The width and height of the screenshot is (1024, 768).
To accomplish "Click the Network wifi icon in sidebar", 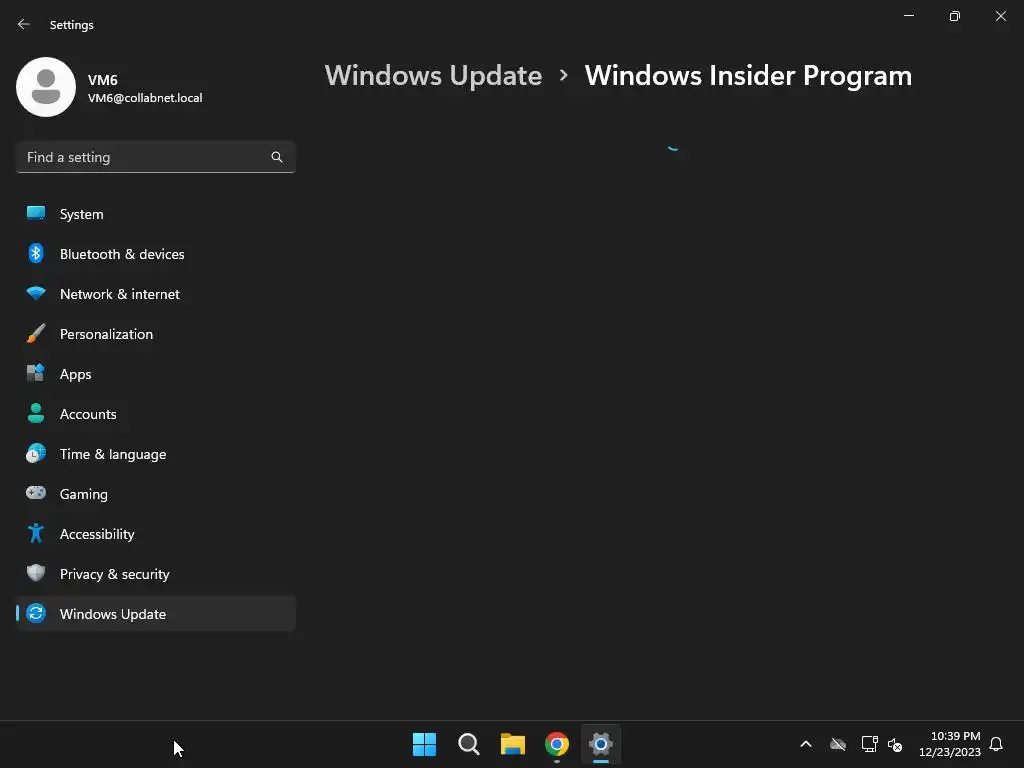I will pos(36,293).
